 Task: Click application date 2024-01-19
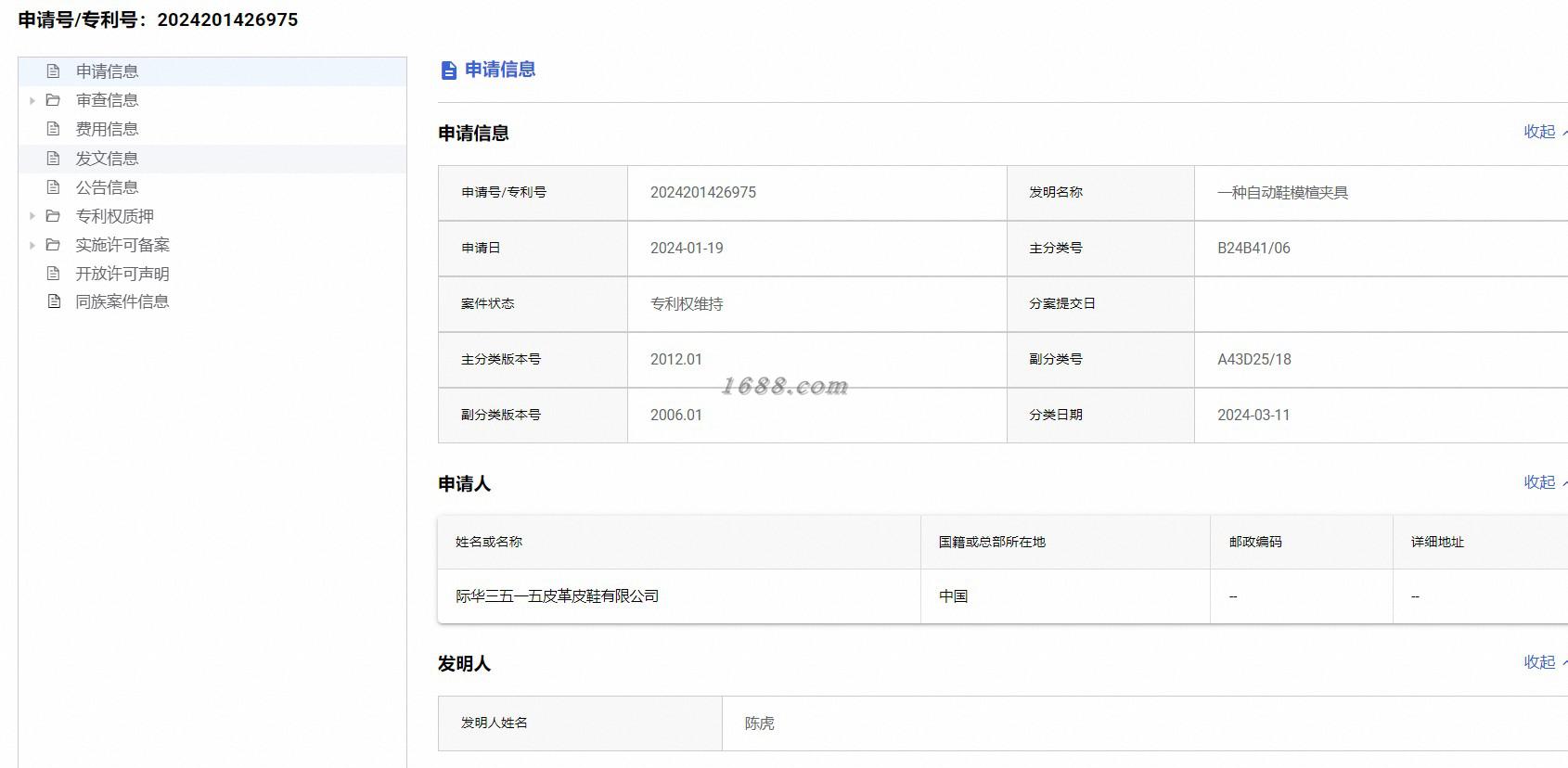(x=687, y=249)
